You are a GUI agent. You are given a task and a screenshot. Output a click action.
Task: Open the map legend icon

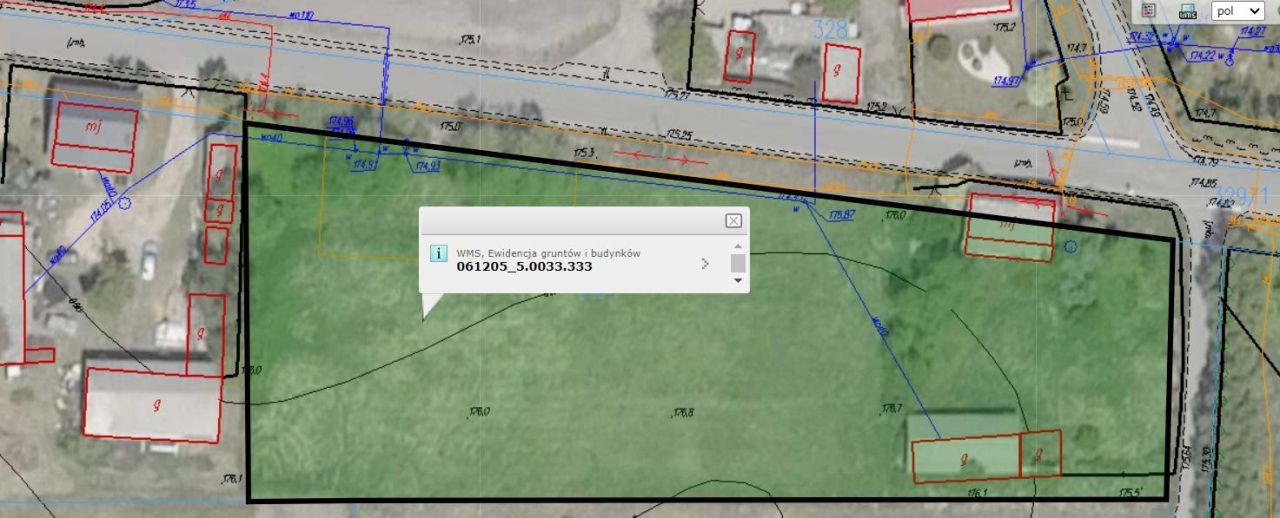[x=1150, y=10]
